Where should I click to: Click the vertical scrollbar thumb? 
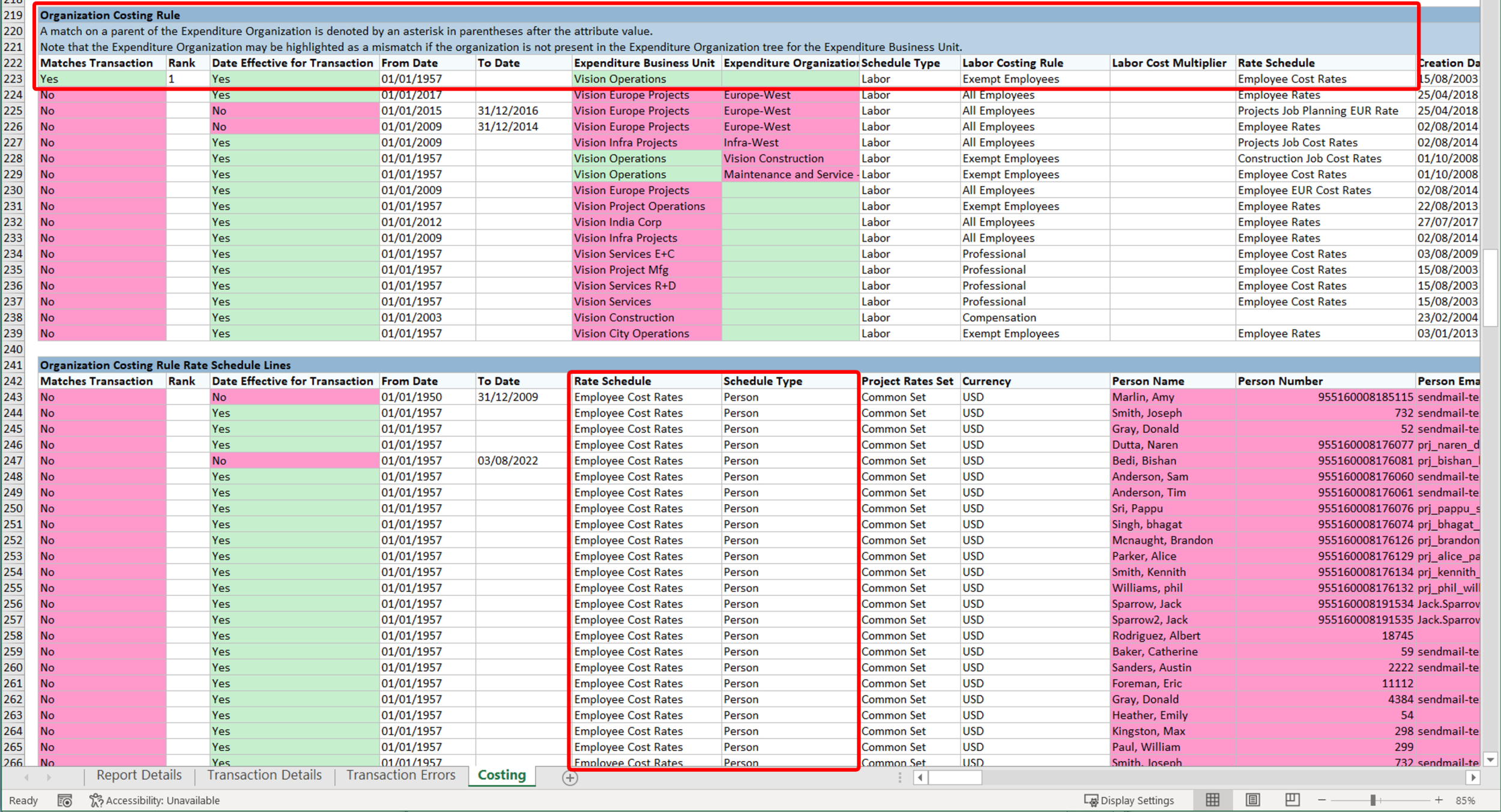(1490, 288)
